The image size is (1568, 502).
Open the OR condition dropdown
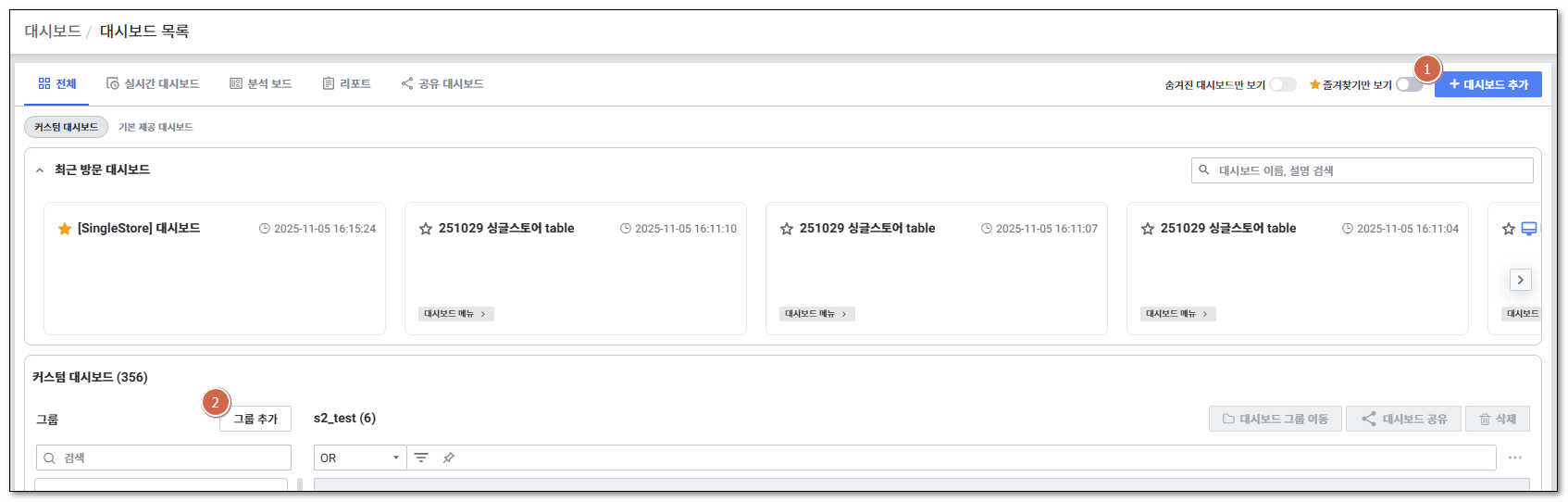tap(359, 458)
